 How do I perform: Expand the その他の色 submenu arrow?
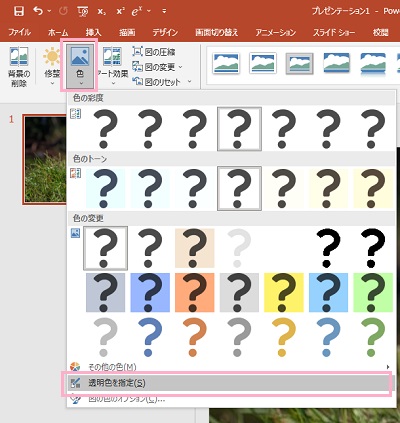(x=388, y=367)
